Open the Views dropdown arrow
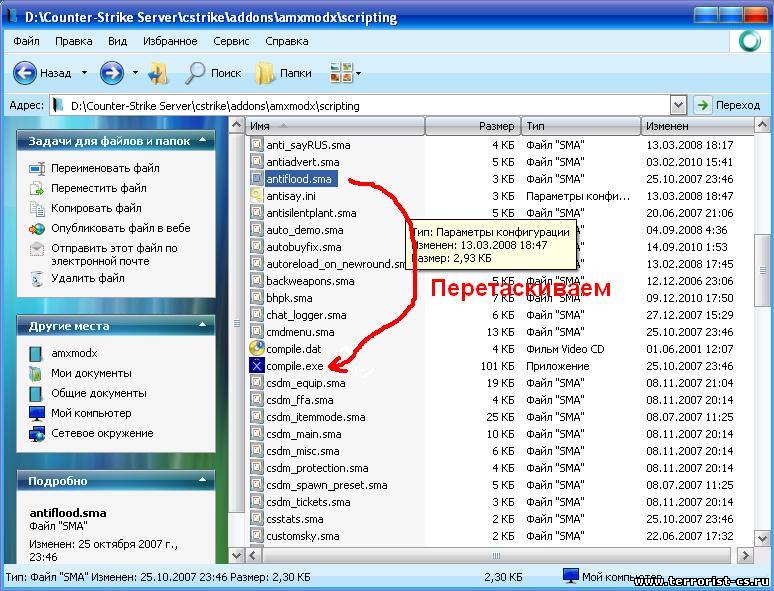The height and width of the screenshot is (591, 774). click(358, 74)
